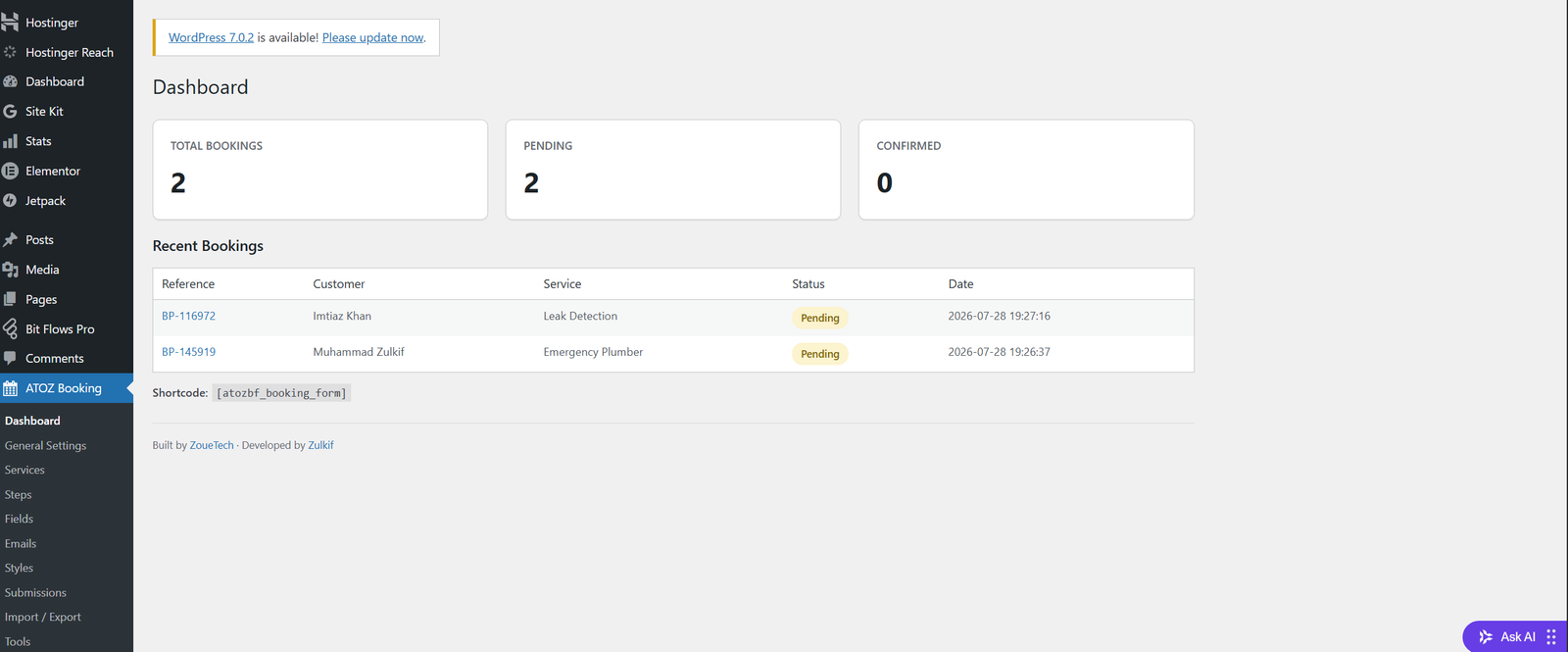Viewport: 1568px width, 652px height.
Task: Click the WordPress 7.0.2 link
Action: [211, 37]
